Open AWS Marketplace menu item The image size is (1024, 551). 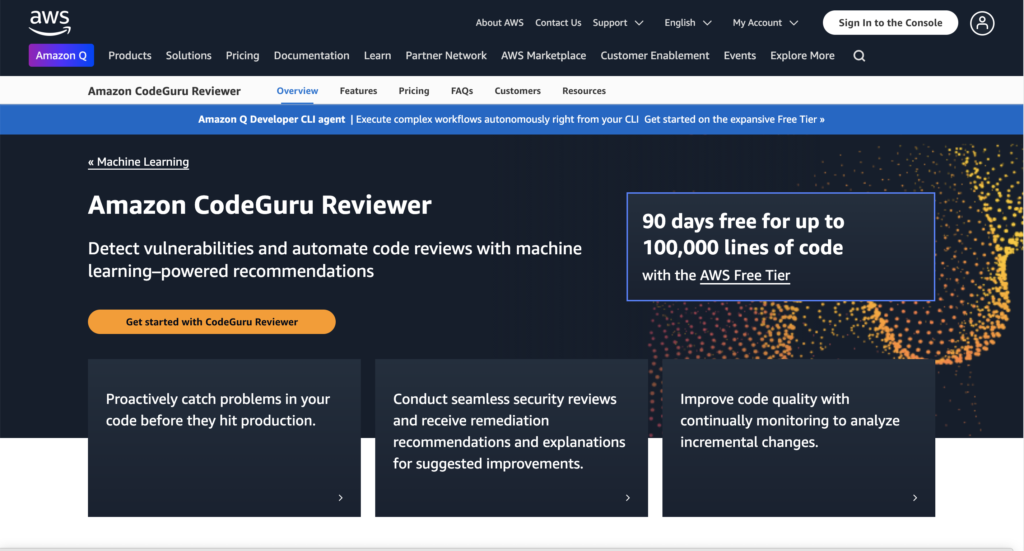pos(543,56)
